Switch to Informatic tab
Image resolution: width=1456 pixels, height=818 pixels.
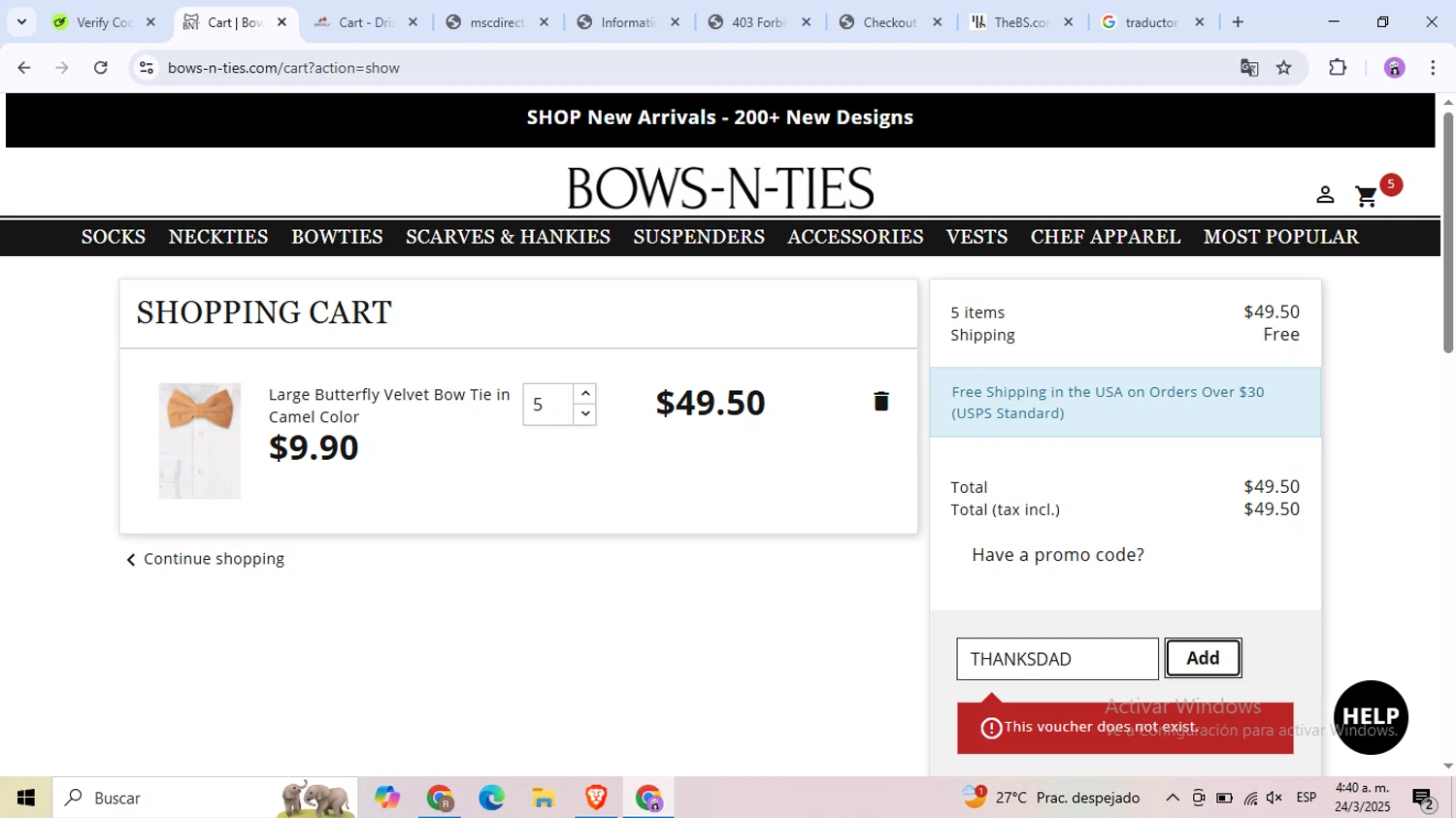[x=629, y=22]
